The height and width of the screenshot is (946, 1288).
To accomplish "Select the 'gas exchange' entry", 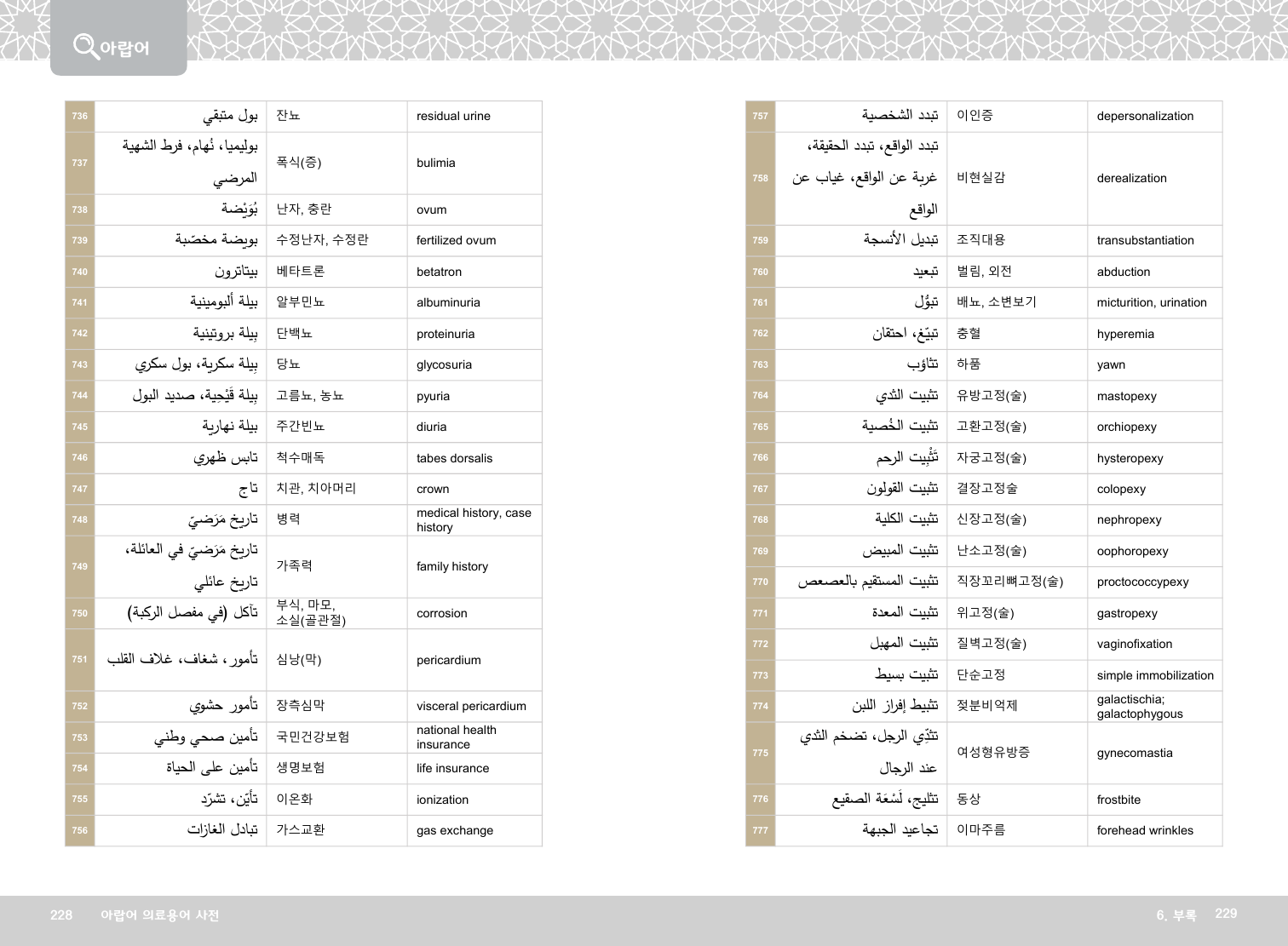I will pos(454,830).
